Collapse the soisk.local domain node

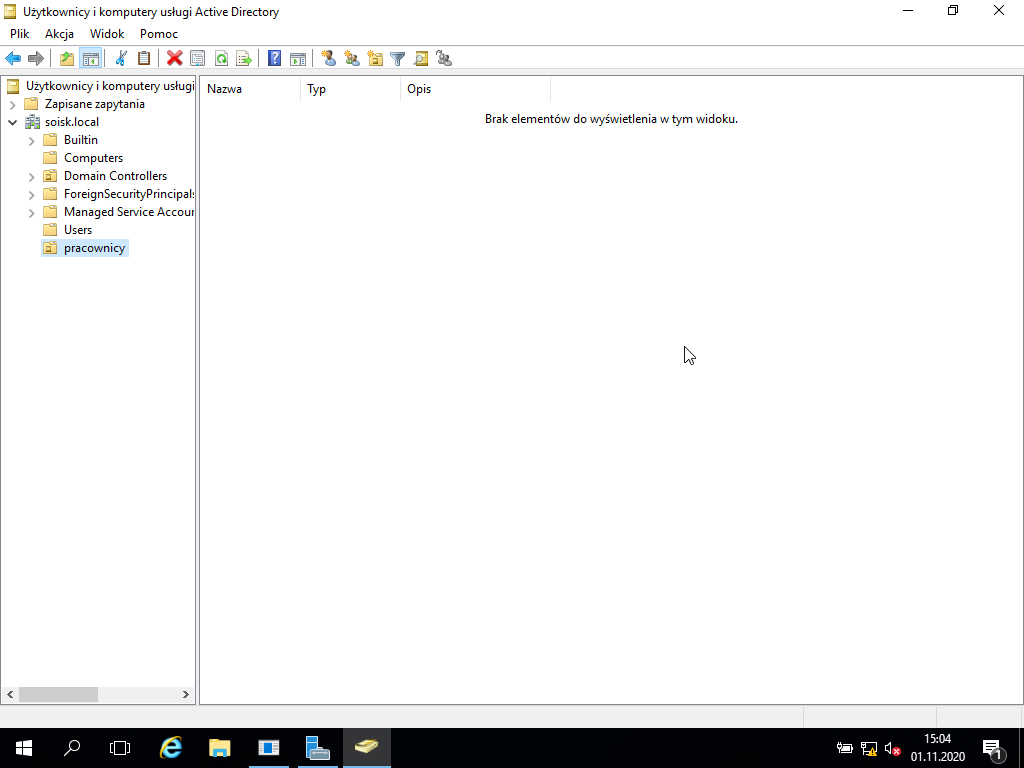click(x=12, y=122)
